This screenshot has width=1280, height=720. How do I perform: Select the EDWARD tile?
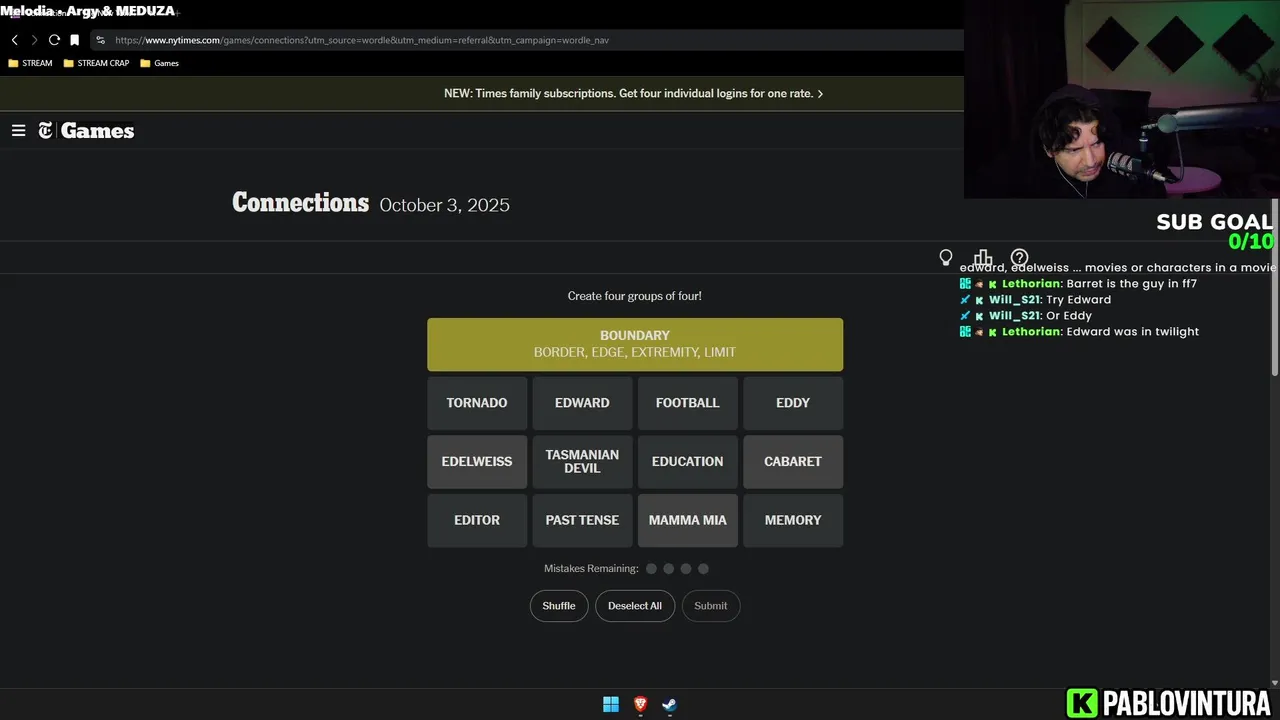pyautogui.click(x=582, y=403)
